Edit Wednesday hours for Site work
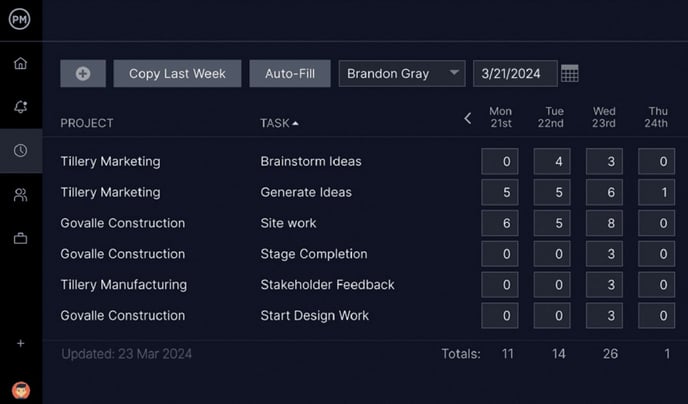The width and height of the screenshot is (688, 404). (x=604, y=223)
